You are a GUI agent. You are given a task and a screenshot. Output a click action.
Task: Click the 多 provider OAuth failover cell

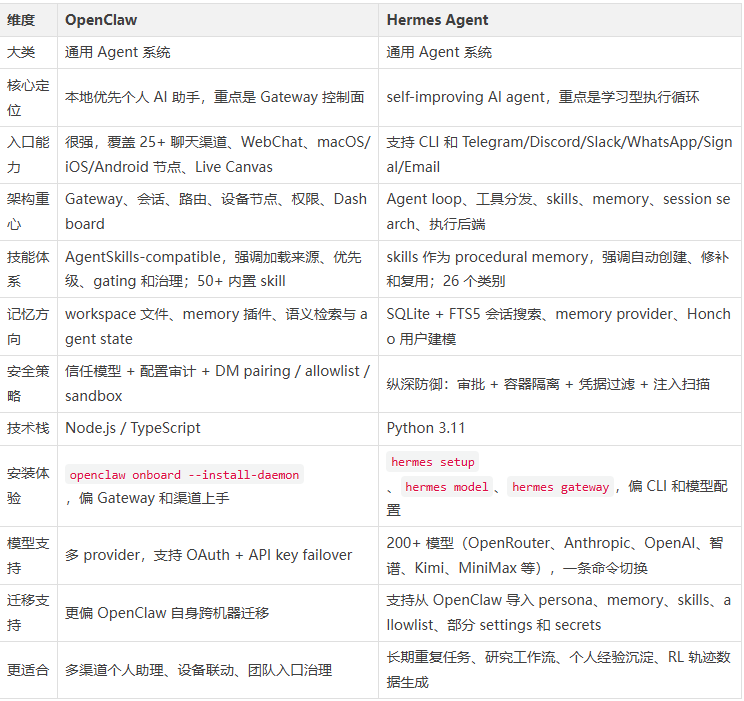[208, 555]
